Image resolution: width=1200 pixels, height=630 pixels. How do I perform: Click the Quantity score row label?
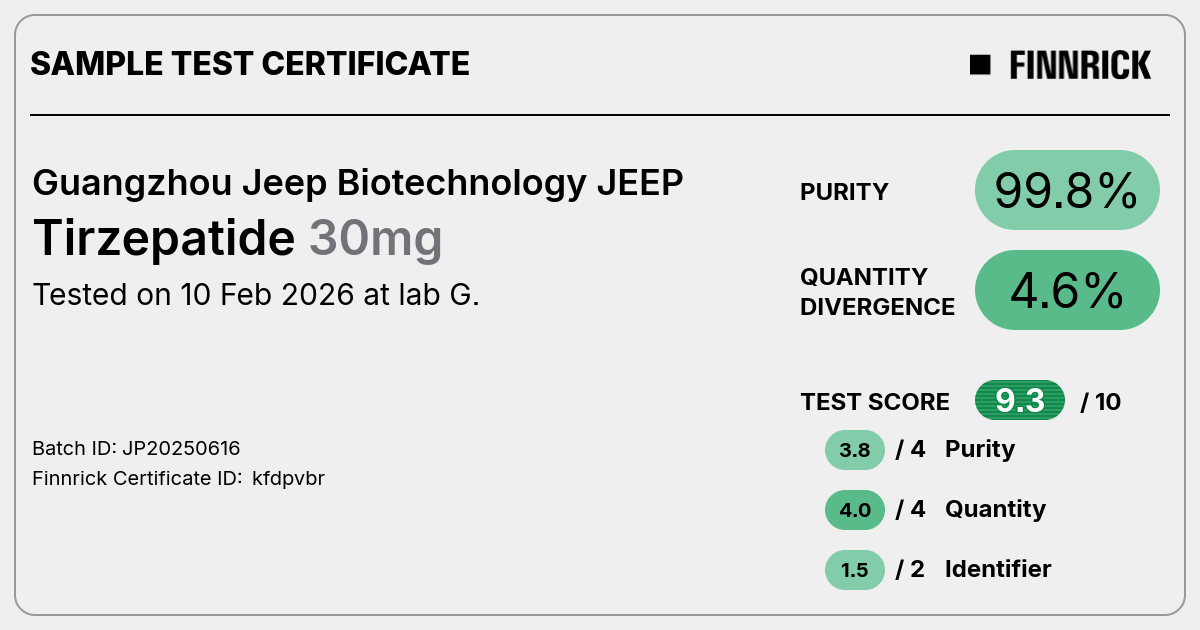point(995,509)
